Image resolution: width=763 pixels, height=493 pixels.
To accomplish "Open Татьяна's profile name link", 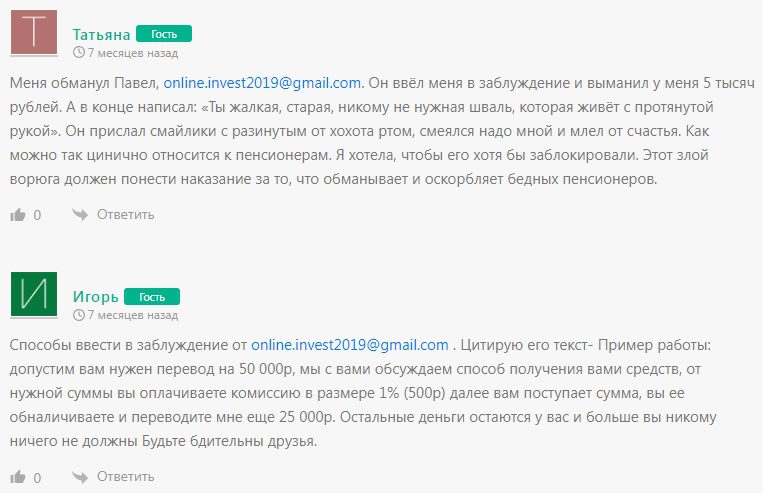I will tap(102, 34).
